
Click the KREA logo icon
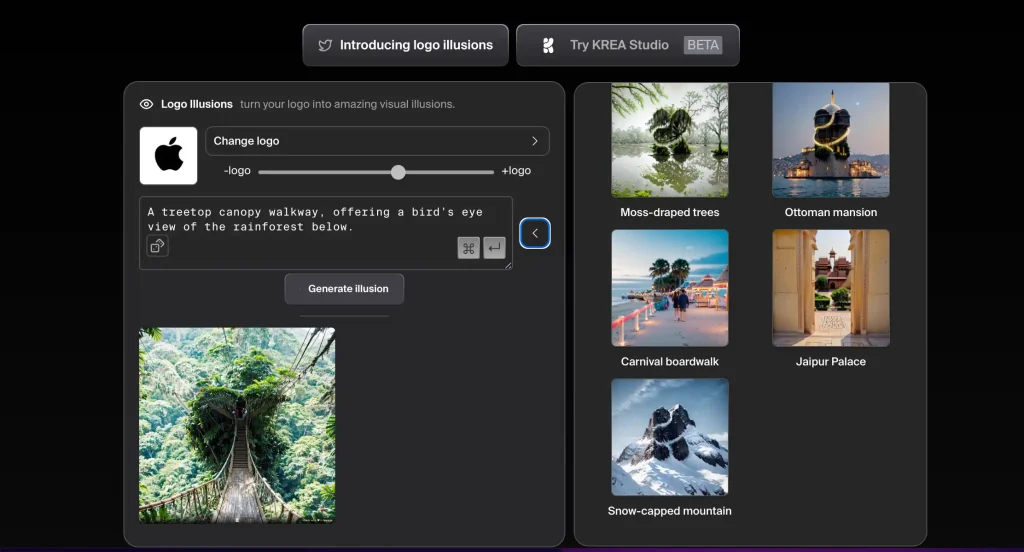549,45
